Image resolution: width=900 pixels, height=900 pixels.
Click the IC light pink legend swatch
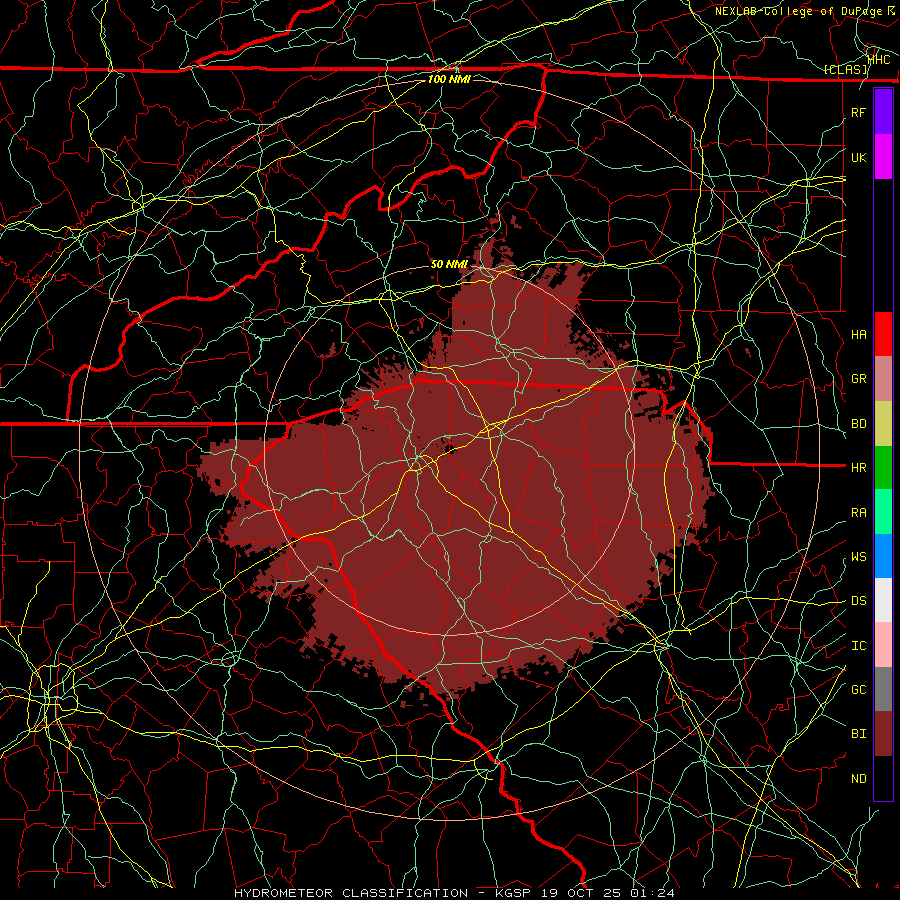coord(883,645)
